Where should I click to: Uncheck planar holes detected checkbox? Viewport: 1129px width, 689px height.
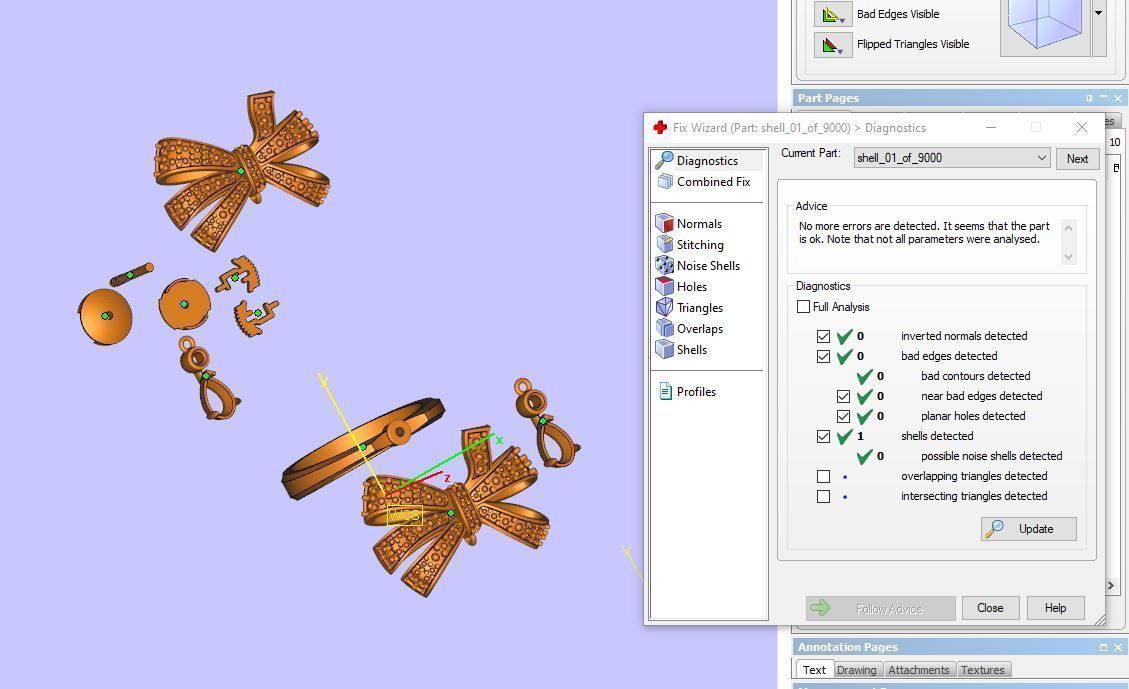point(844,417)
